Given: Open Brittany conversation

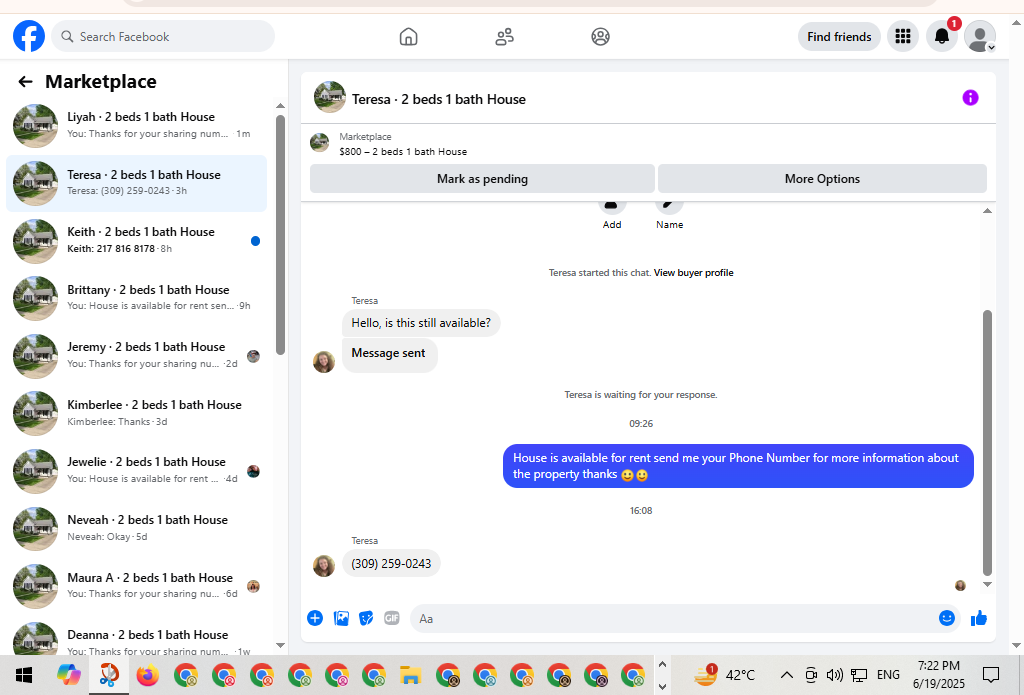Looking at the screenshot, I should coord(137,298).
